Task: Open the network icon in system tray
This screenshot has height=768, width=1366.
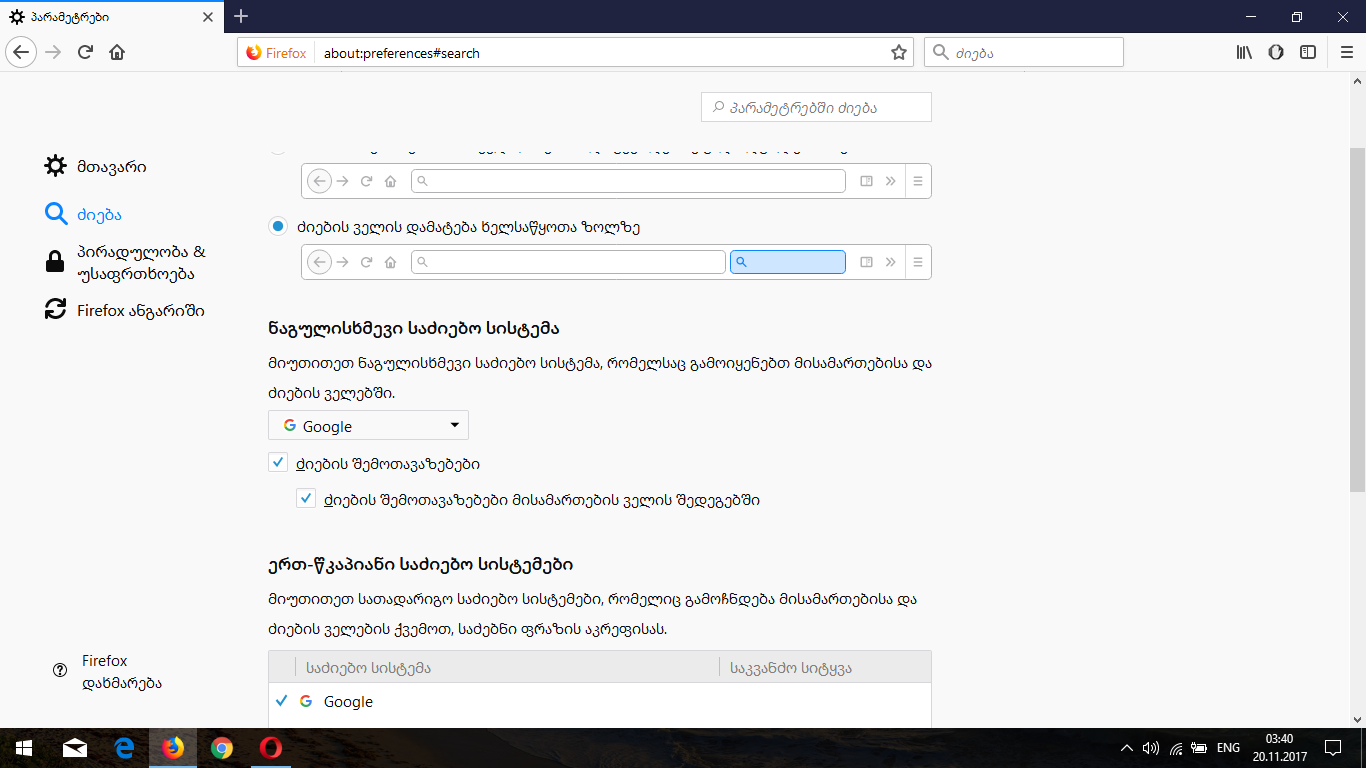Action: coord(1176,748)
